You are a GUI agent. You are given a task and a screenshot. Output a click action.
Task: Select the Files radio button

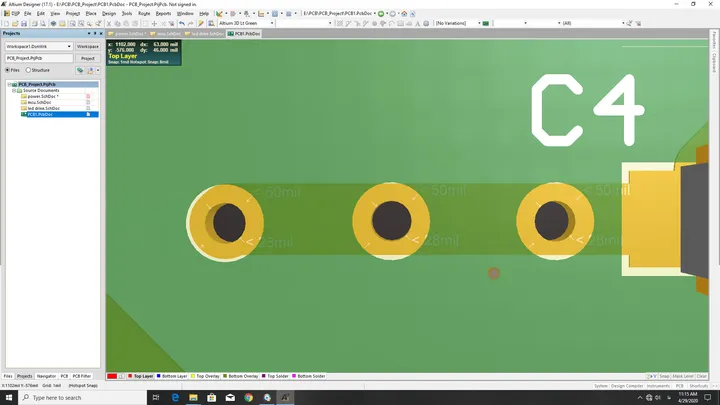[7, 70]
